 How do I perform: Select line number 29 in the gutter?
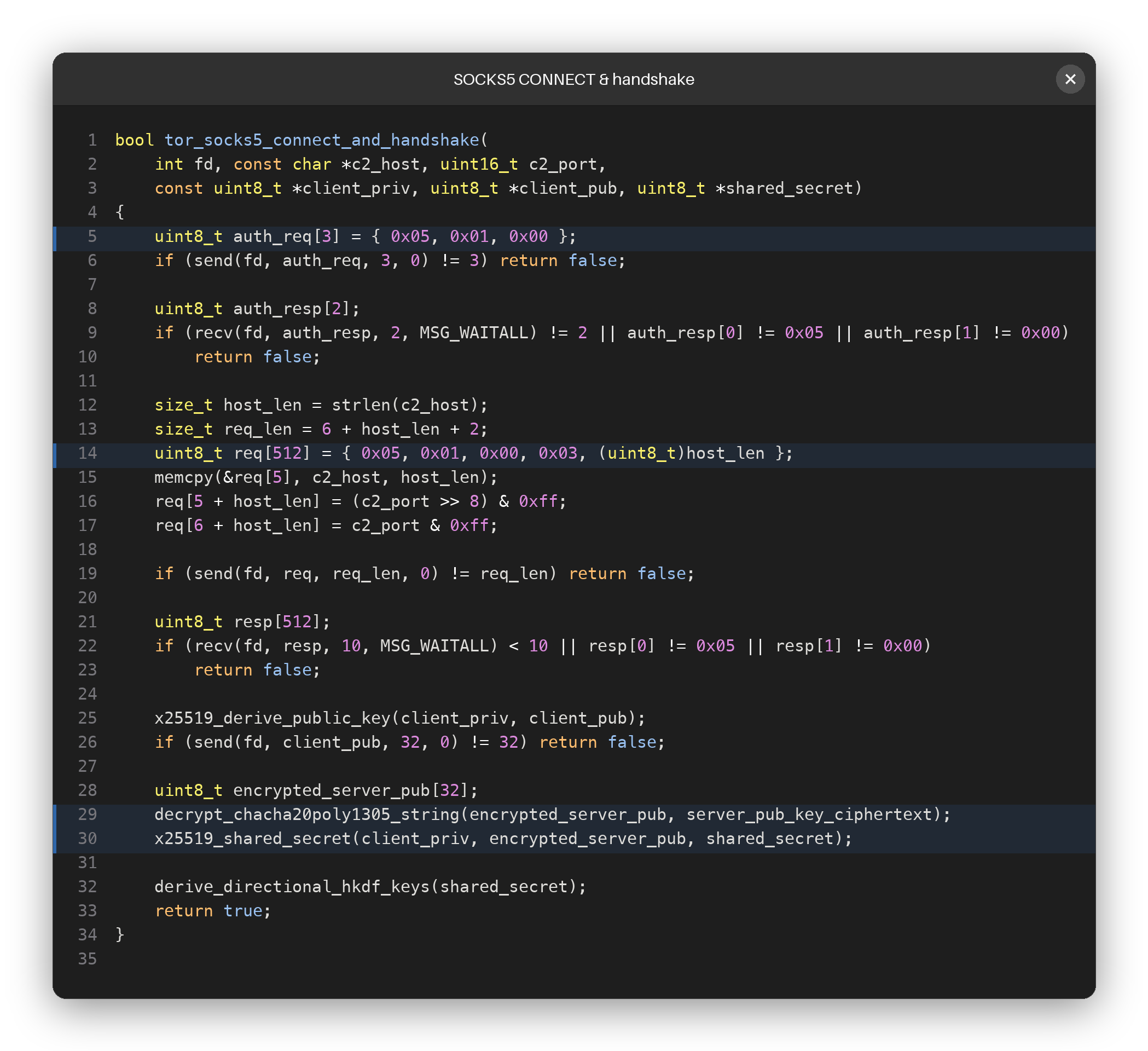click(88, 814)
